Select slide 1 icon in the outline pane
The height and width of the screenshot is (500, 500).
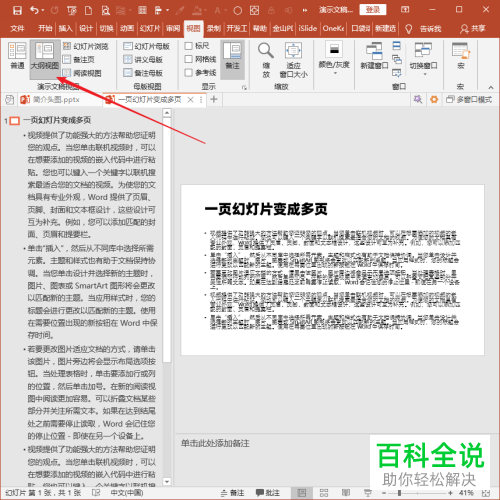coord(15,121)
